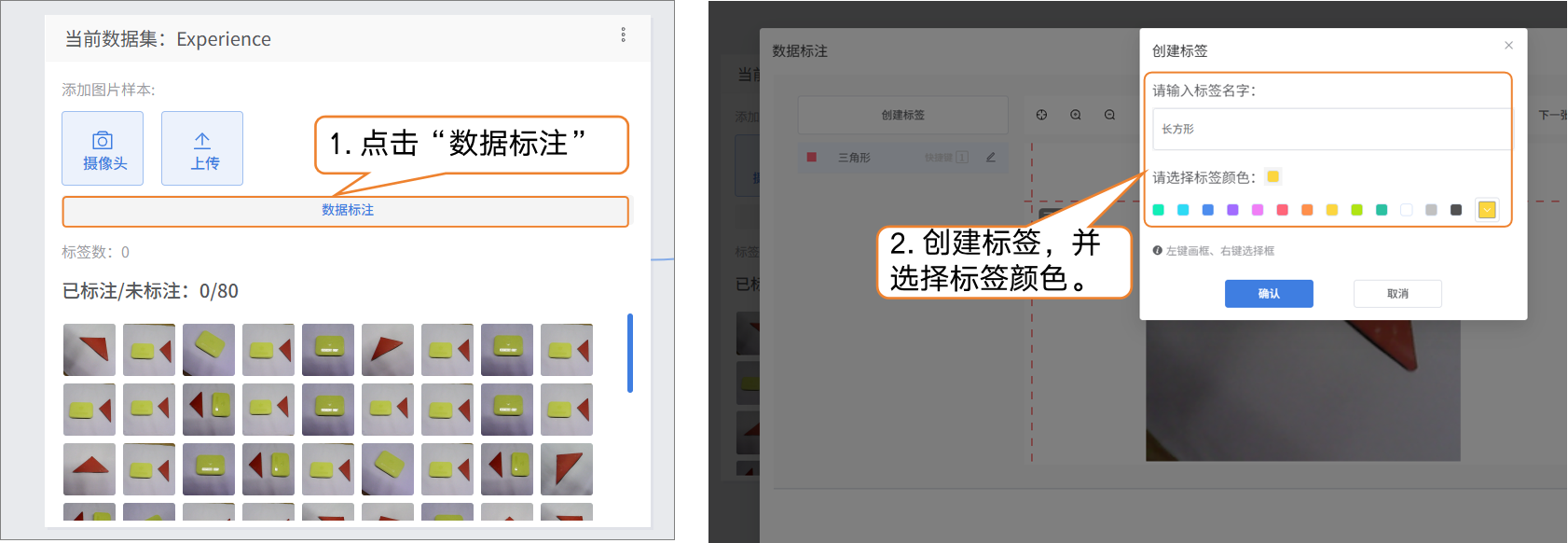Viewport: 1568px width, 543px height.
Task: Click the pencil edit icon for 三角形
Action: pyautogui.click(x=990, y=158)
